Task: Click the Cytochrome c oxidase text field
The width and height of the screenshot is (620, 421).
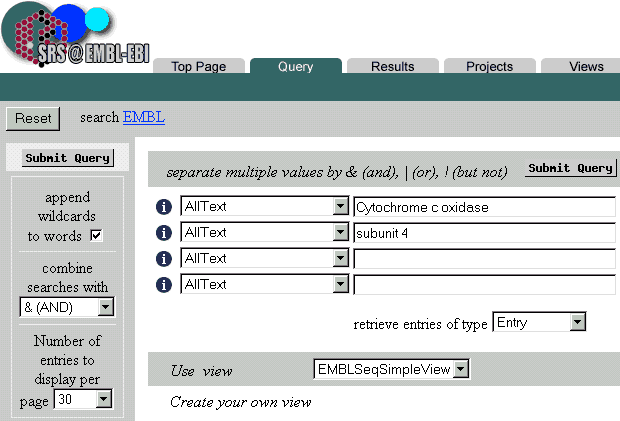Action: pos(485,207)
